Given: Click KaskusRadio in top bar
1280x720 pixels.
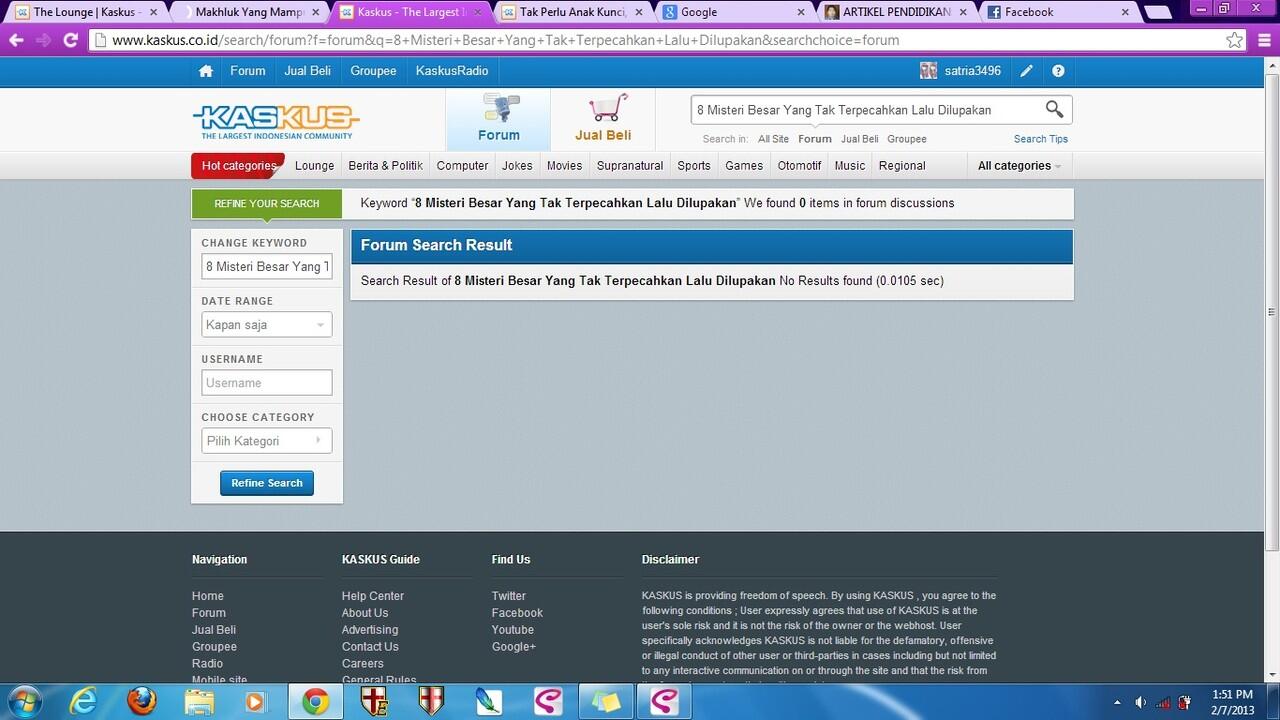Looking at the screenshot, I should coord(452,71).
